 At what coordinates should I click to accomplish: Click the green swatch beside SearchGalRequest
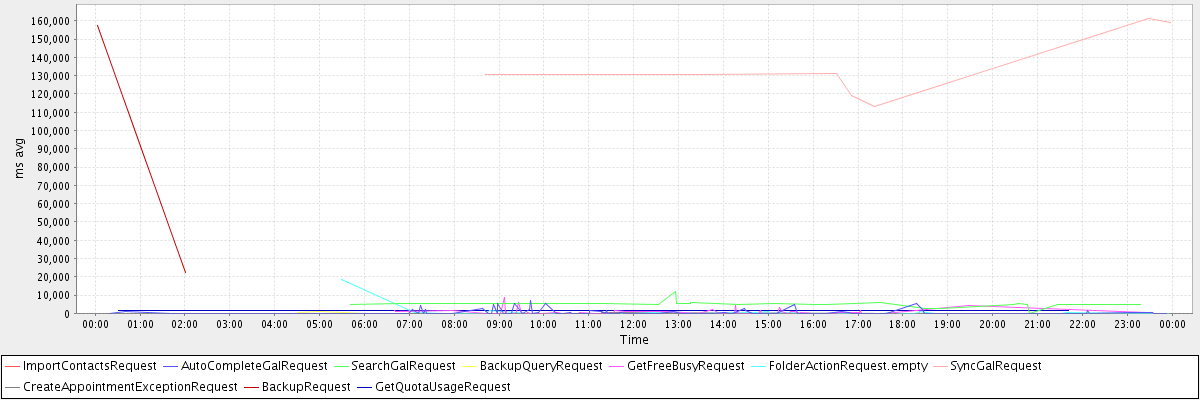(341, 366)
